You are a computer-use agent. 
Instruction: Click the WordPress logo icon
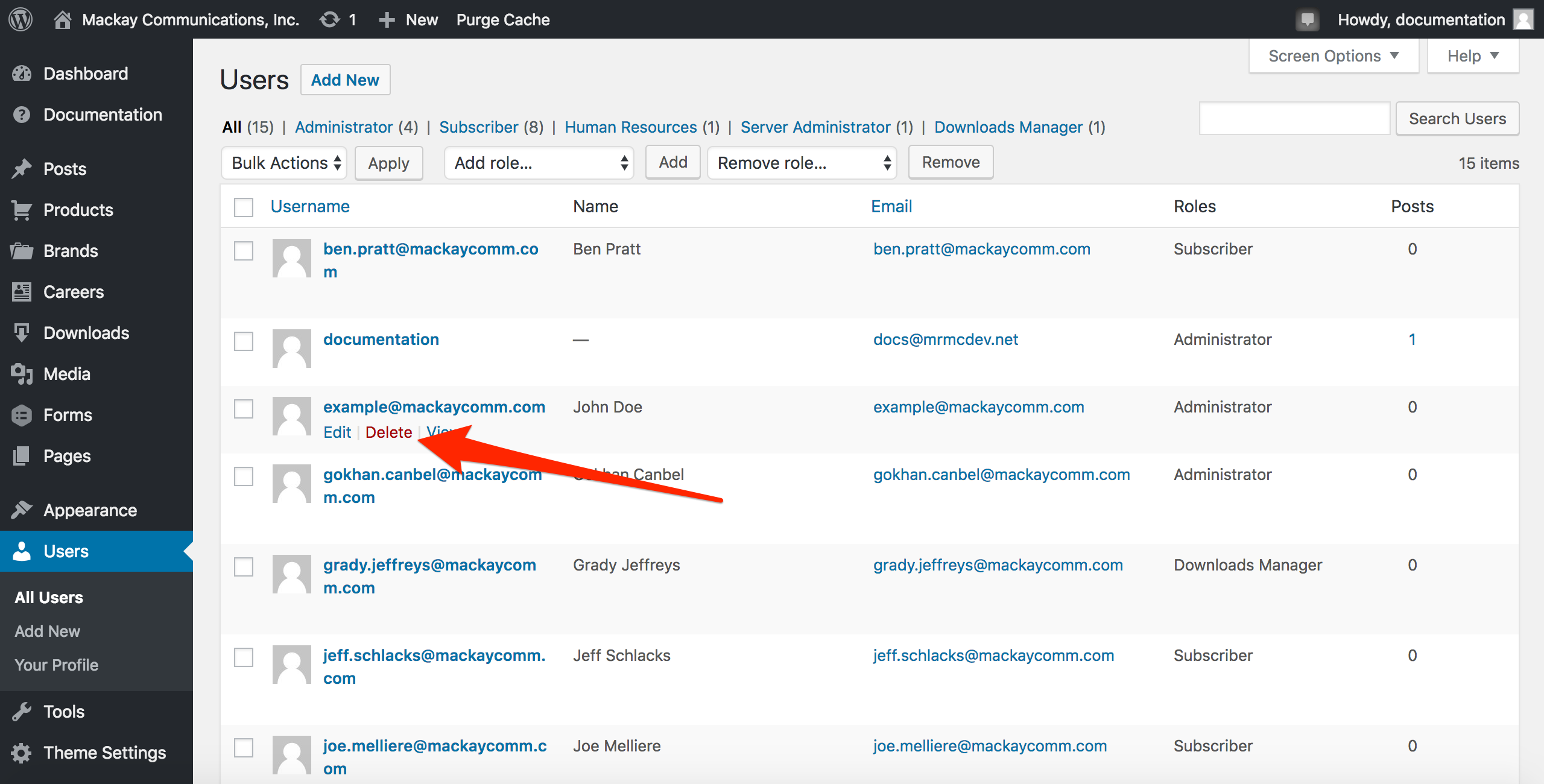pyautogui.click(x=21, y=19)
